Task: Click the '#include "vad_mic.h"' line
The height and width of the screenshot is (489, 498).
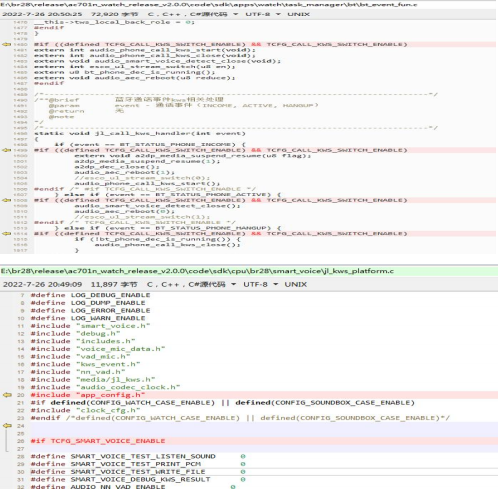Action: click(x=80, y=357)
